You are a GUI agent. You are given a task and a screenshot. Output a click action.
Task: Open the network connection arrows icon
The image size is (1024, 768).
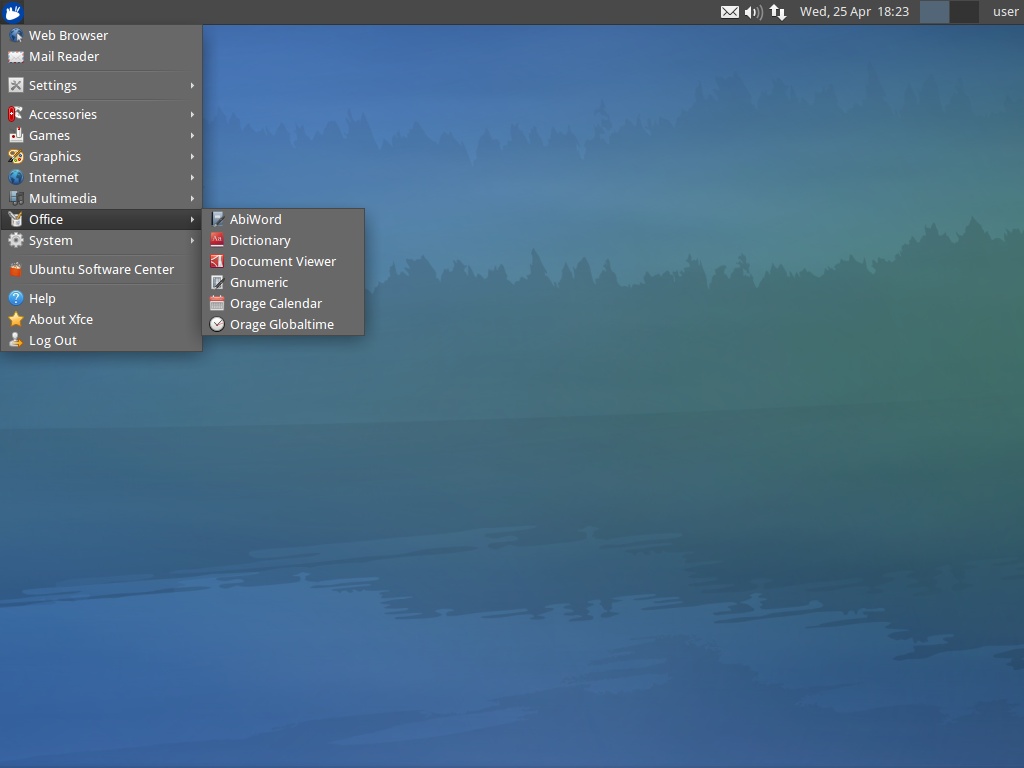[778, 12]
